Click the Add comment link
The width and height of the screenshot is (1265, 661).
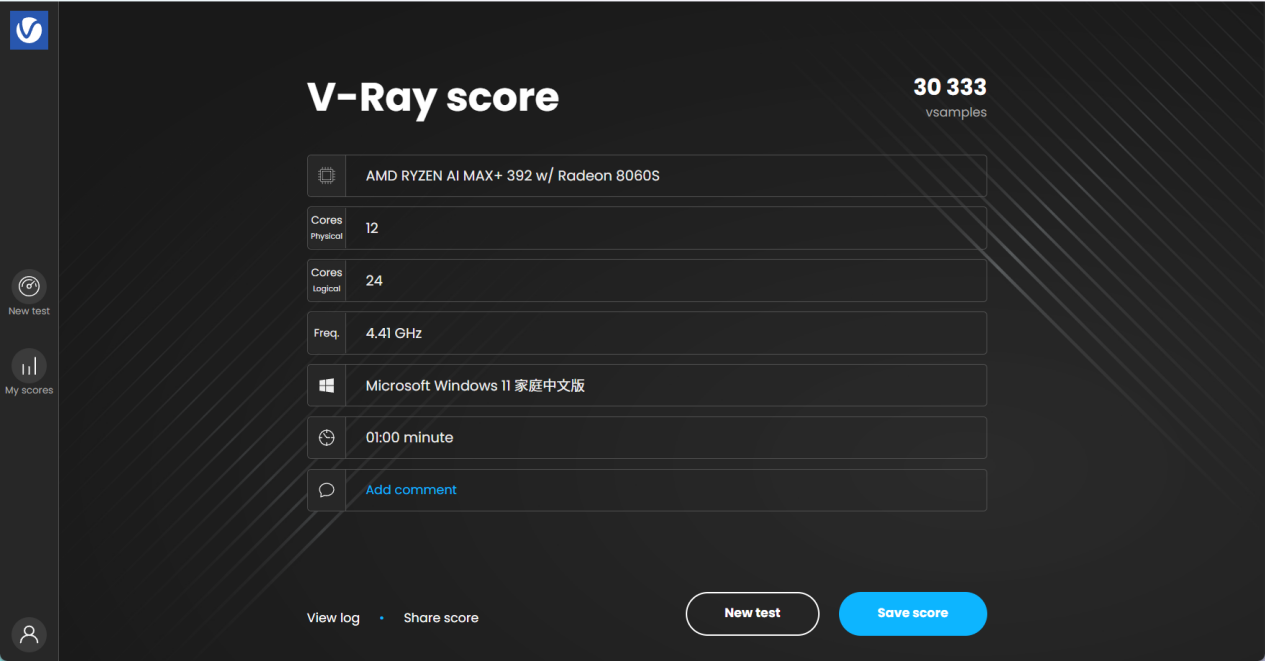pyautogui.click(x=411, y=490)
